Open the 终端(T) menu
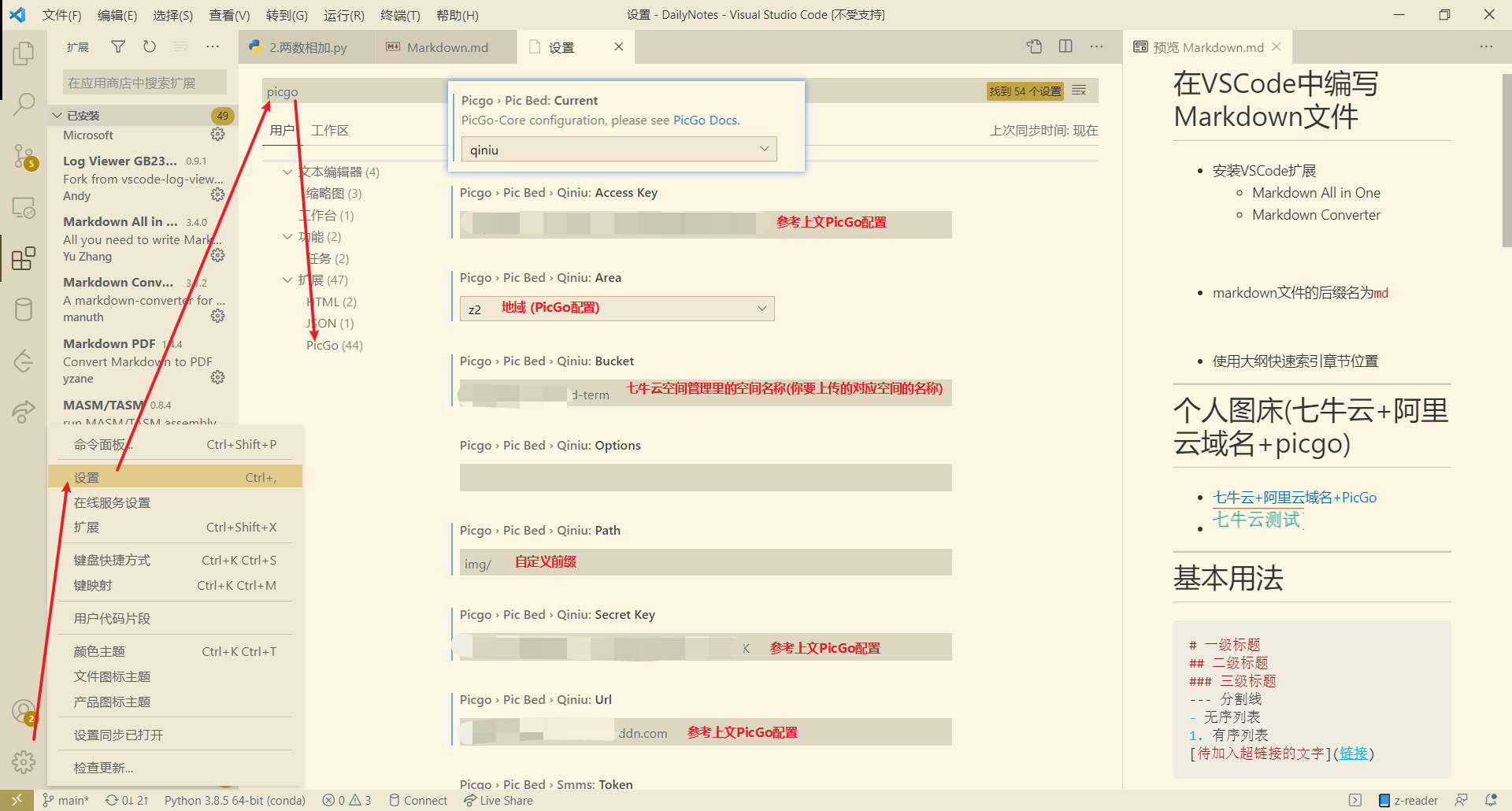Viewport: 1512px width, 811px height. [x=400, y=15]
